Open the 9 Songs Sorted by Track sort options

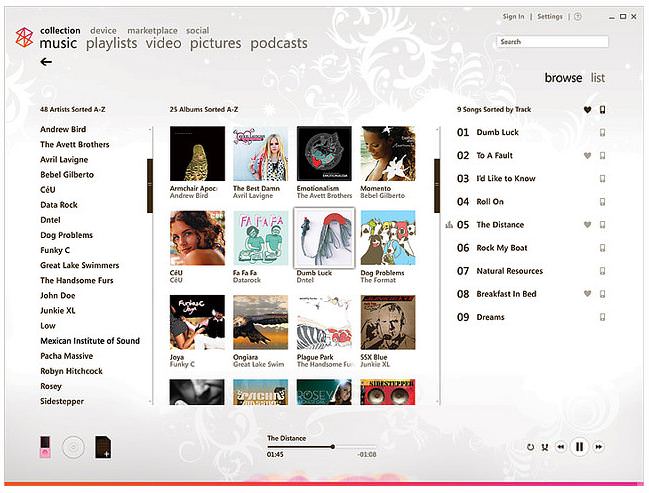[494, 110]
